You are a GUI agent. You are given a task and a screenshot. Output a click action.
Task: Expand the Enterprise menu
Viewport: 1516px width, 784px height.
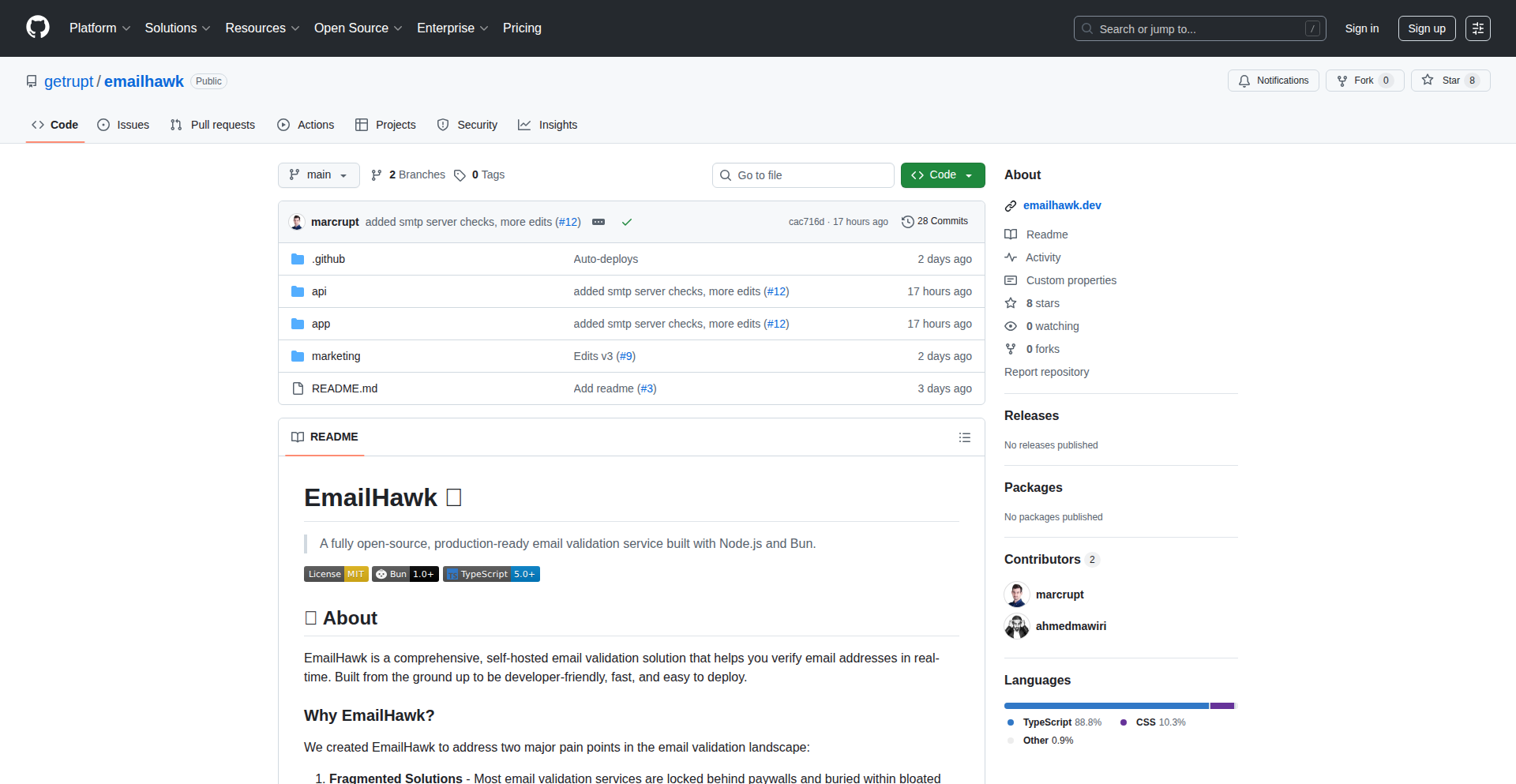(x=452, y=28)
